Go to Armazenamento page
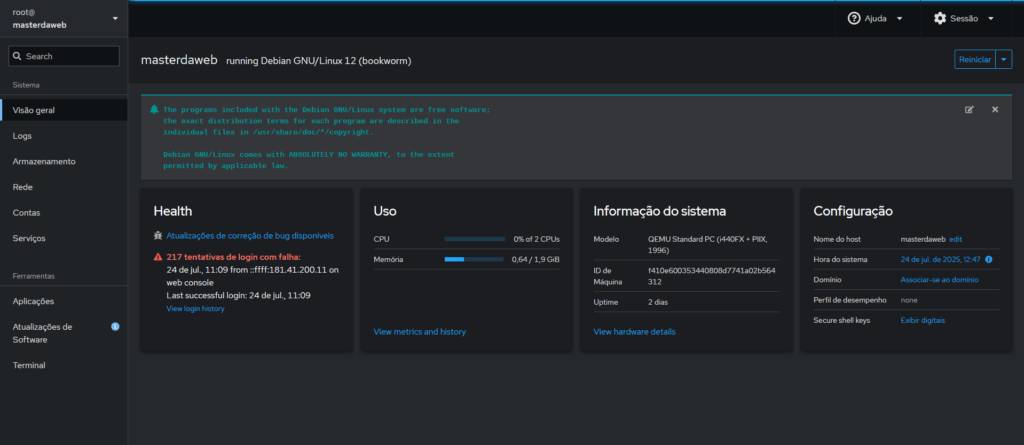This screenshot has height=445, width=1024. tap(64, 161)
